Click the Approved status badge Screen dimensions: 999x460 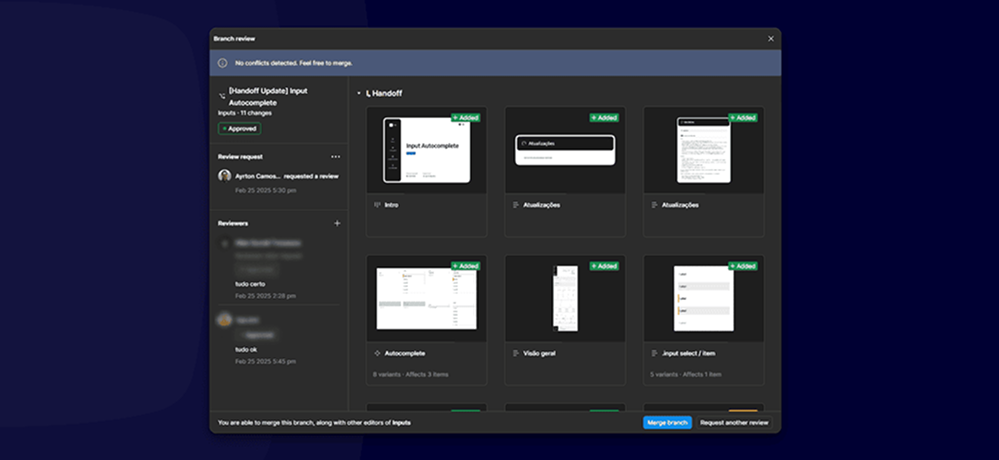(240, 129)
